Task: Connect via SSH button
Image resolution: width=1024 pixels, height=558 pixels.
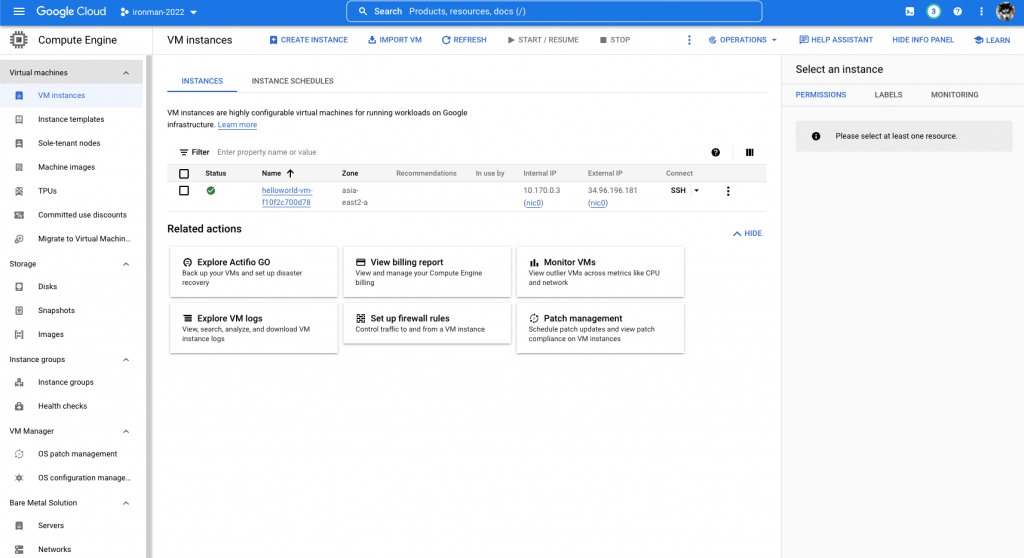Action: (x=678, y=191)
